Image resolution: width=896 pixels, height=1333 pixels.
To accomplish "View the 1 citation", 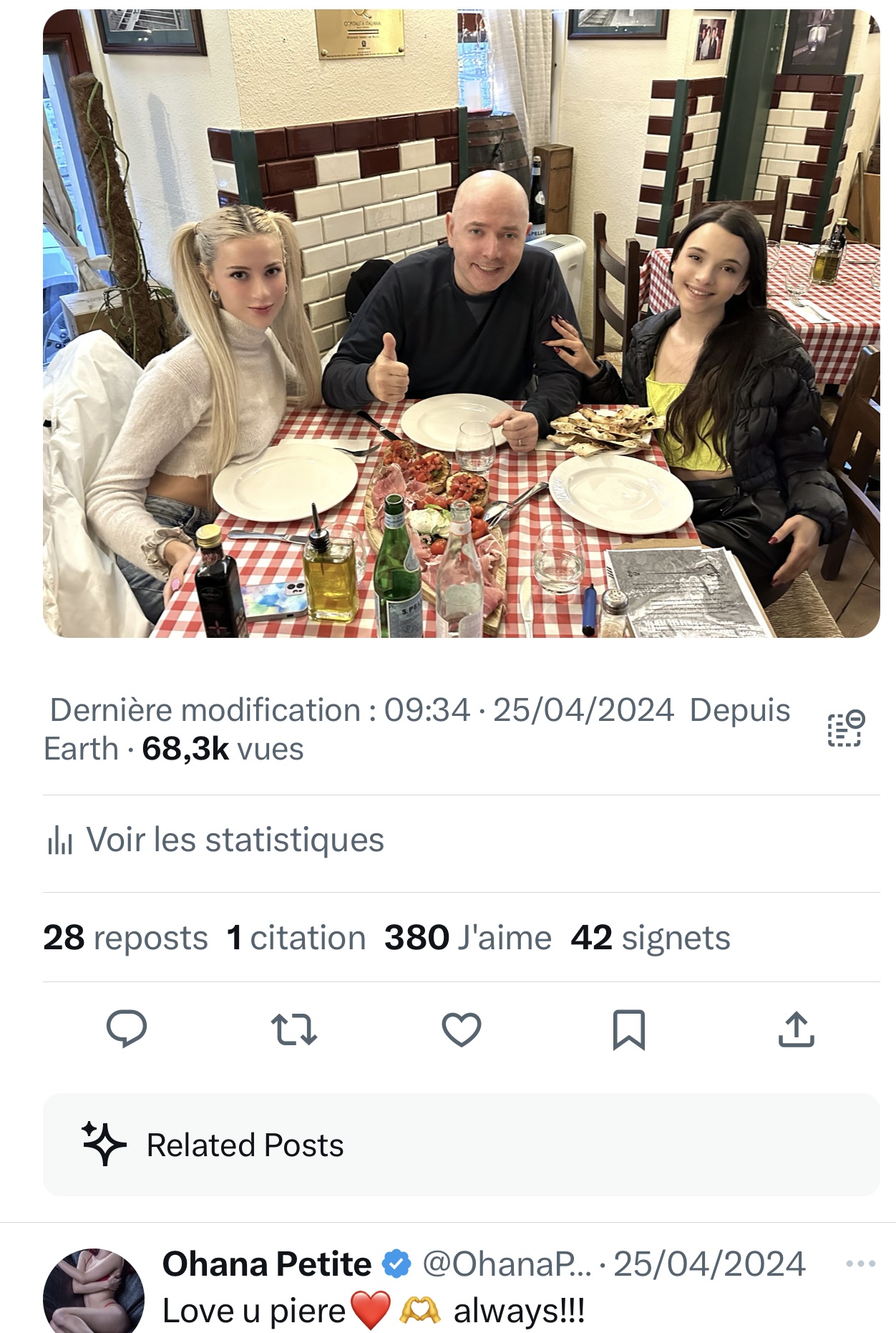I will [296, 938].
